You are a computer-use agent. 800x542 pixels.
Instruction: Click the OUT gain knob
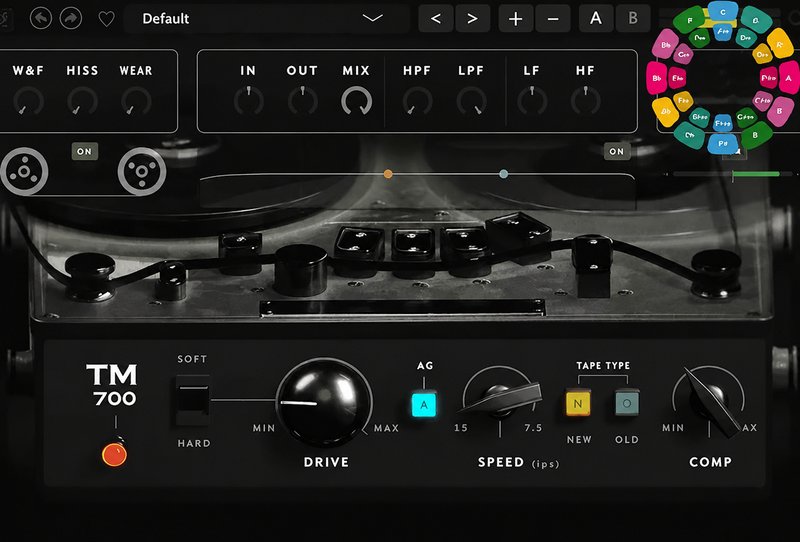coord(303,101)
